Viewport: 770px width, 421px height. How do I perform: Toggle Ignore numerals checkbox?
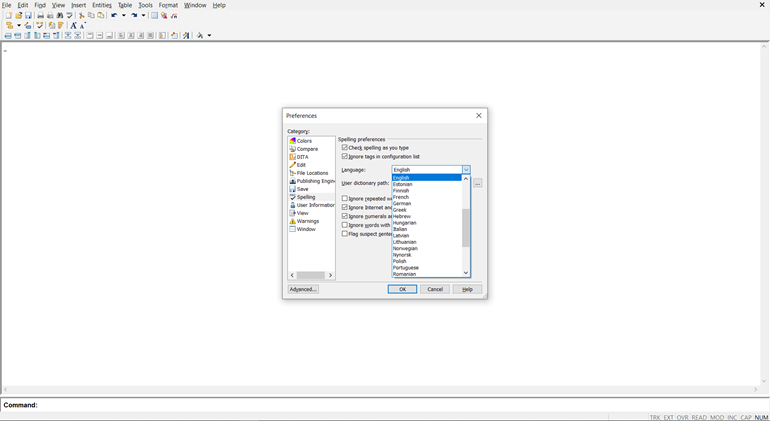click(x=345, y=216)
